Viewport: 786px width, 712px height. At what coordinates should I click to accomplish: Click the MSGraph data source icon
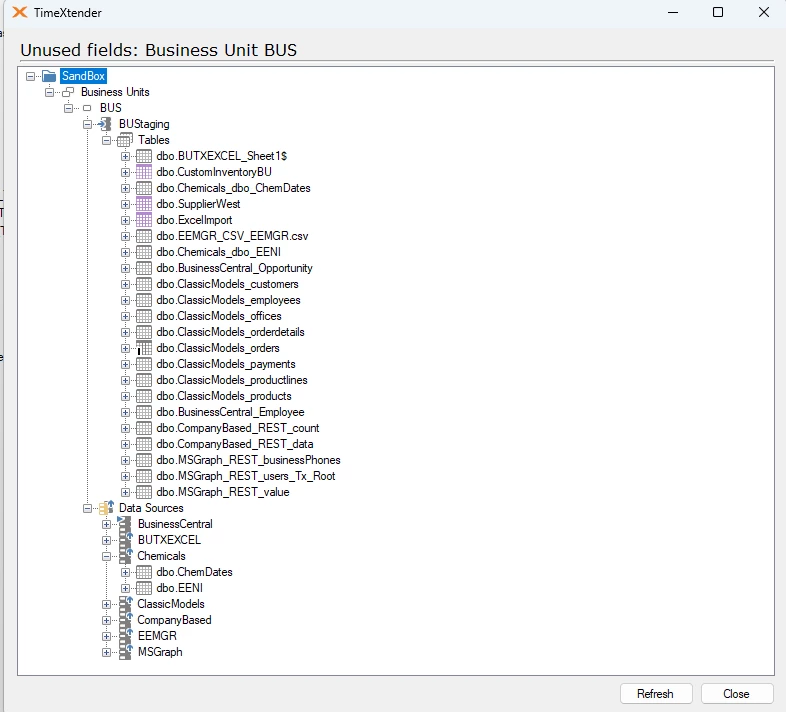pyautogui.click(x=125, y=652)
